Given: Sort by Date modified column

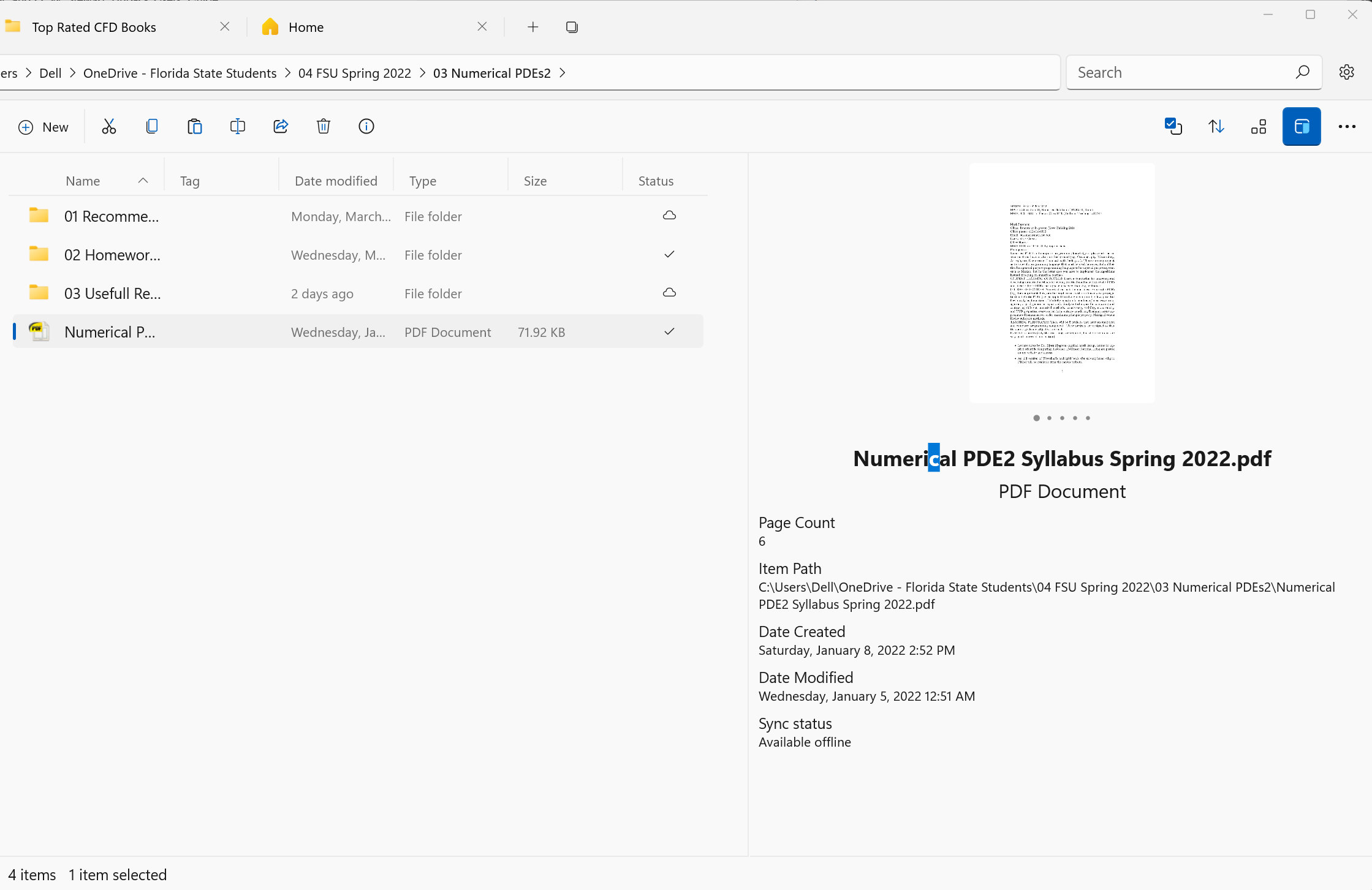Looking at the screenshot, I should coord(336,181).
